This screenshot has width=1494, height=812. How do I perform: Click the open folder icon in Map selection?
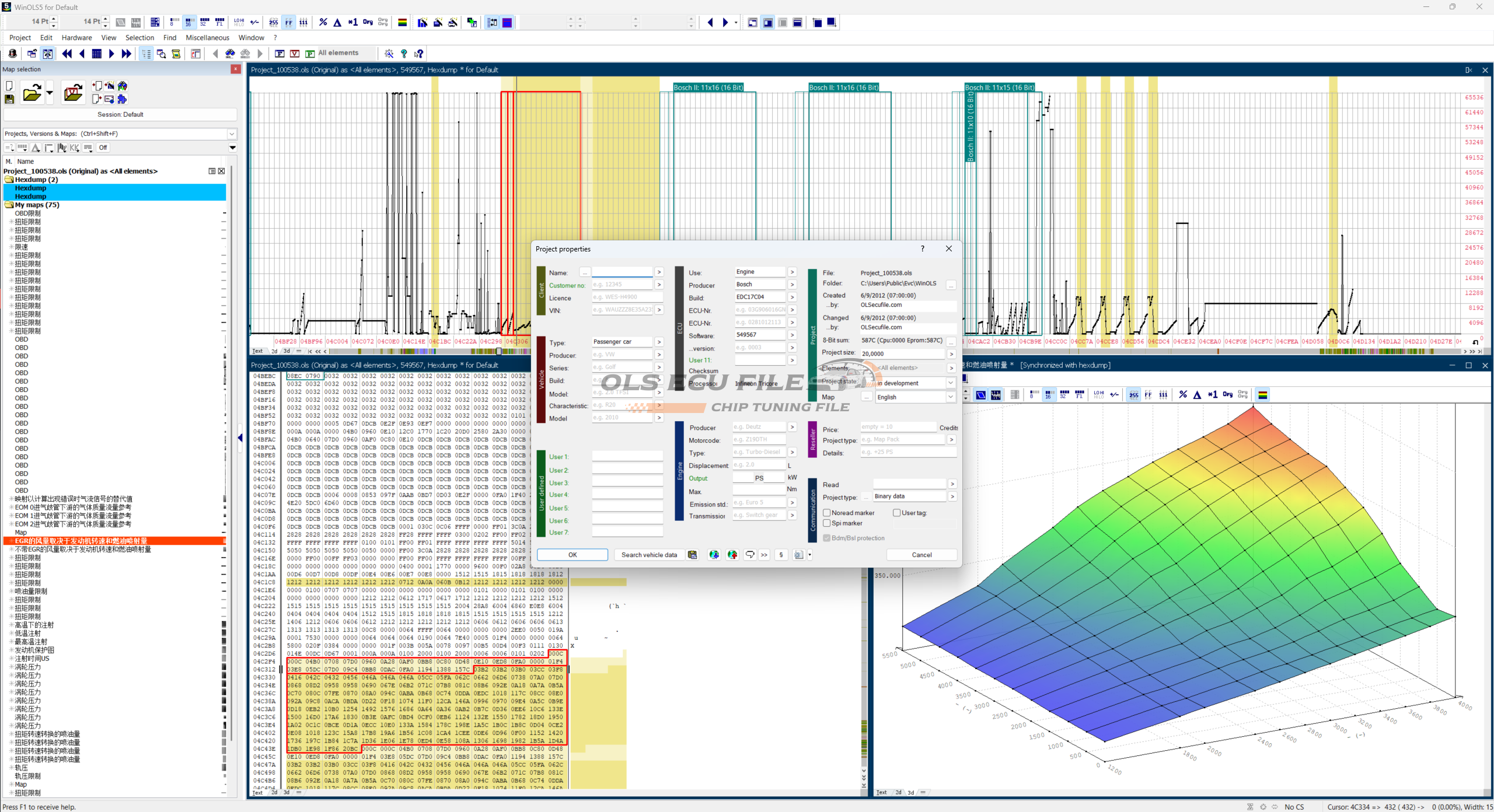pyautogui.click(x=32, y=93)
